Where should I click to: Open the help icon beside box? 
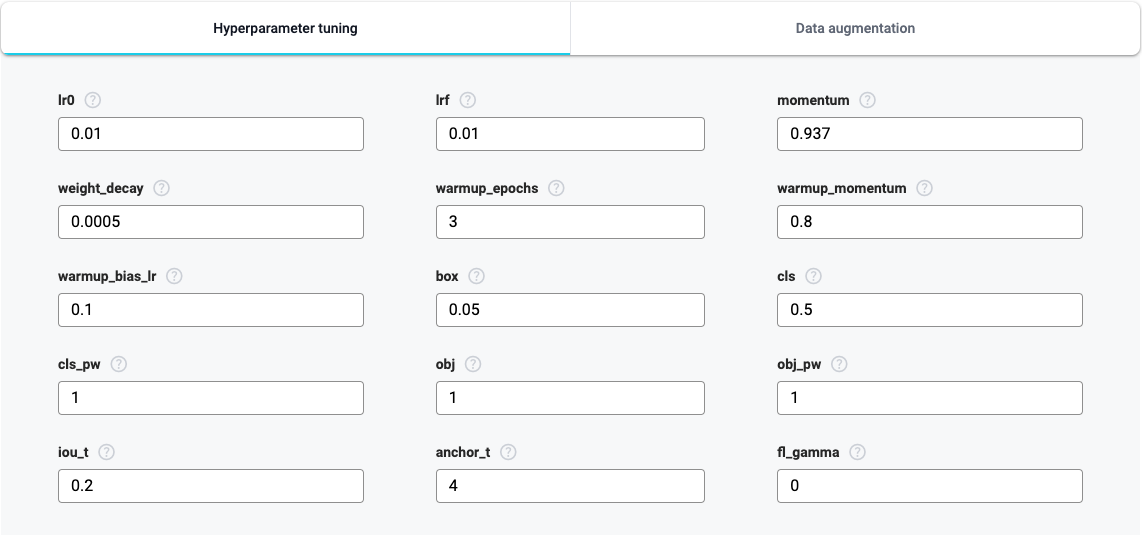pos(476,276)
